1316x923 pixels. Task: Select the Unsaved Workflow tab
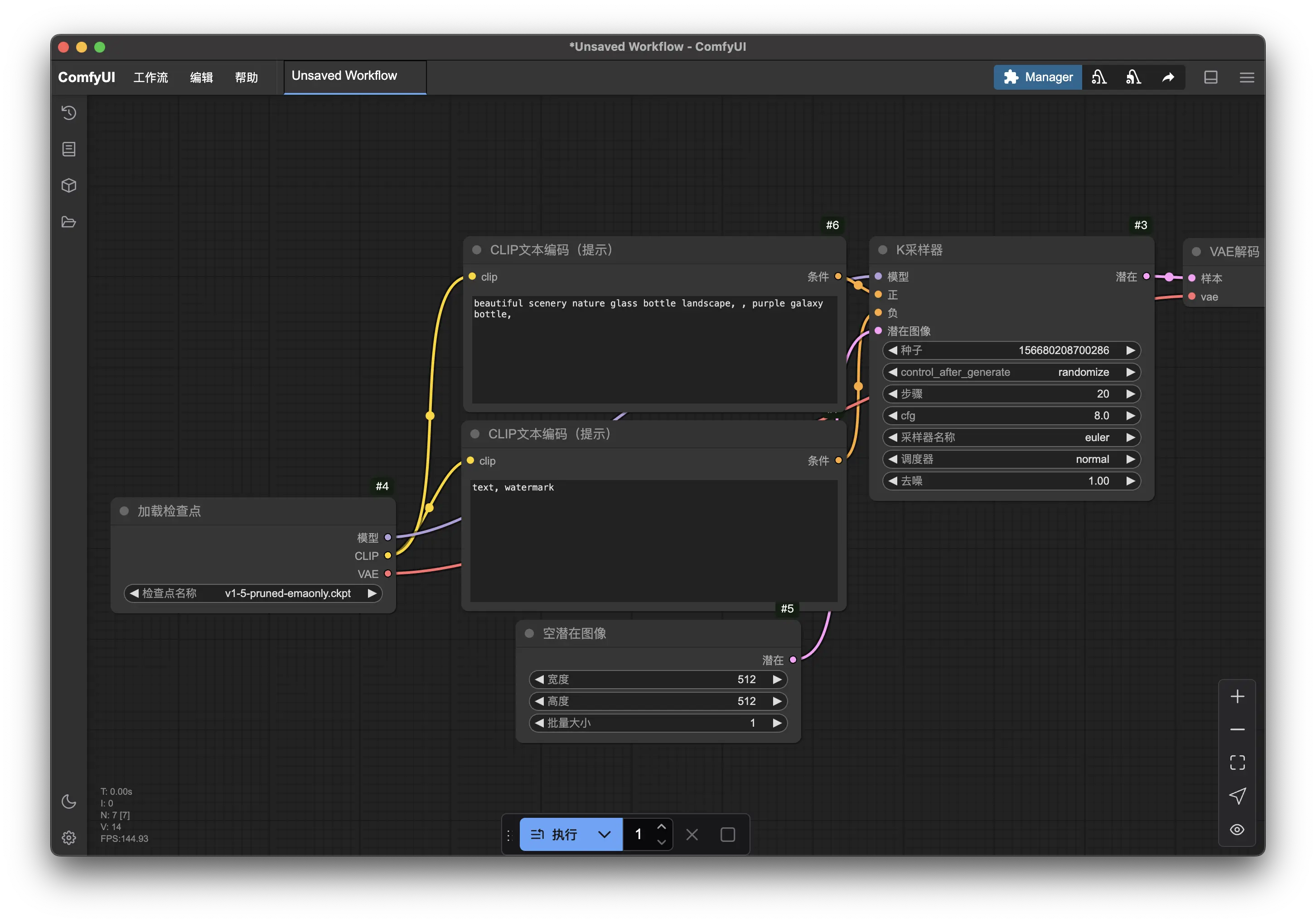click(344, 76)
